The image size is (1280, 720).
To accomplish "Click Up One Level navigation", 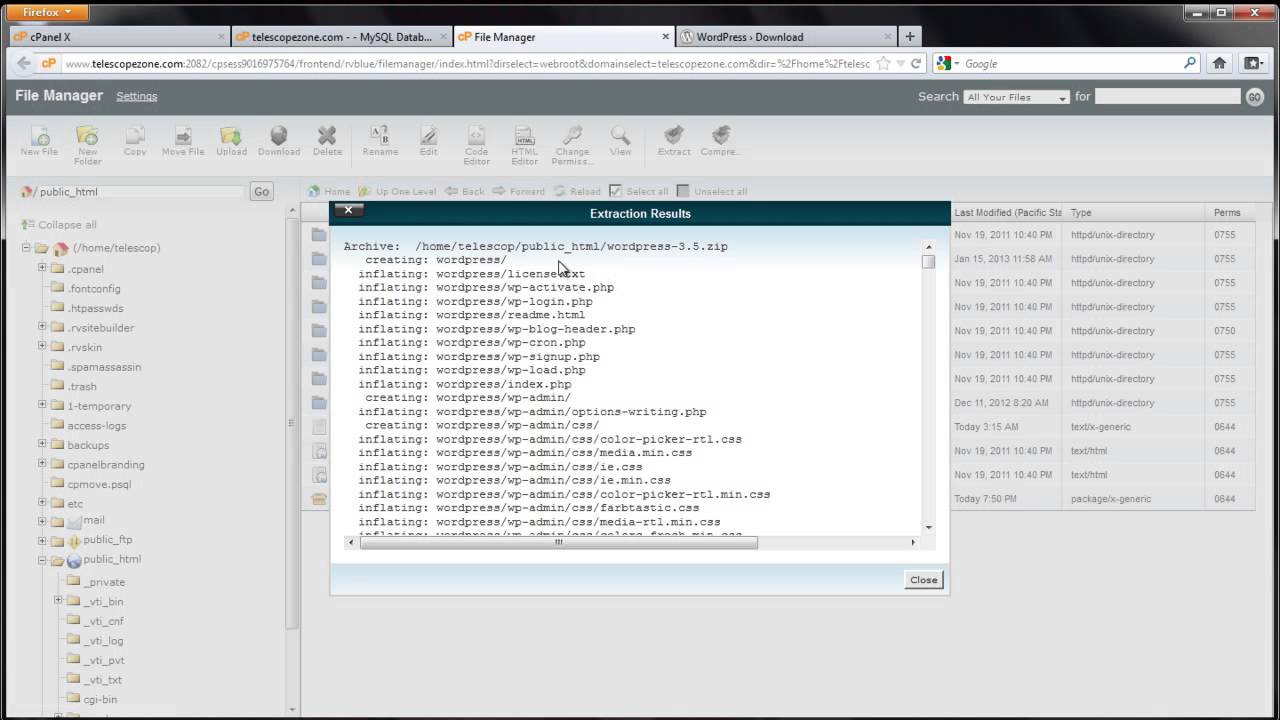I will pos(398,191).
